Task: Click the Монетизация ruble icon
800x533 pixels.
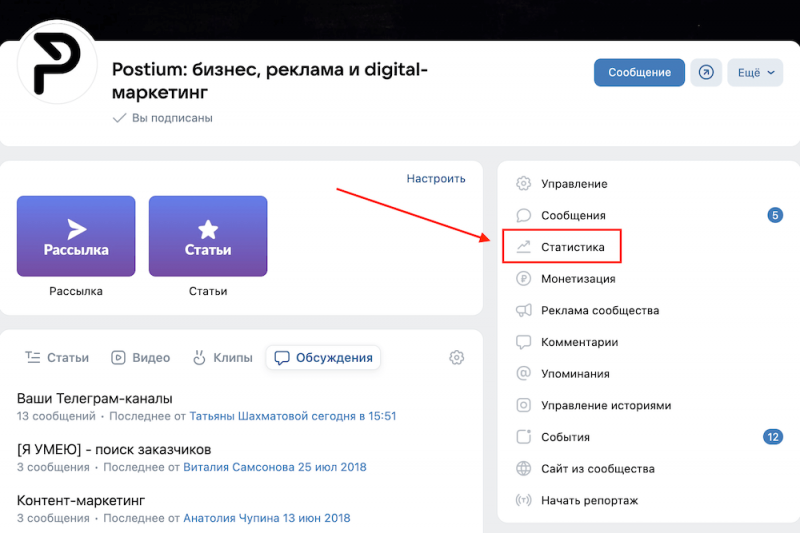Action: (x=523, y=279)
